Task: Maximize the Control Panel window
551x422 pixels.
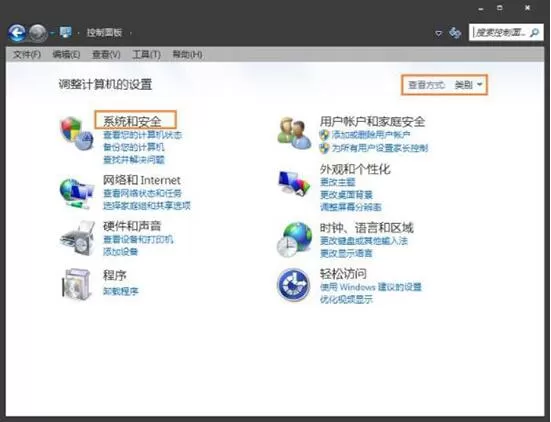Action: click(x=500, y=8)
